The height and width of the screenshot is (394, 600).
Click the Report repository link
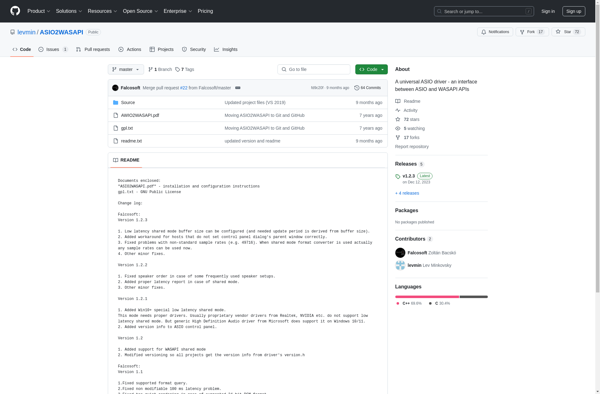point(412,147)
